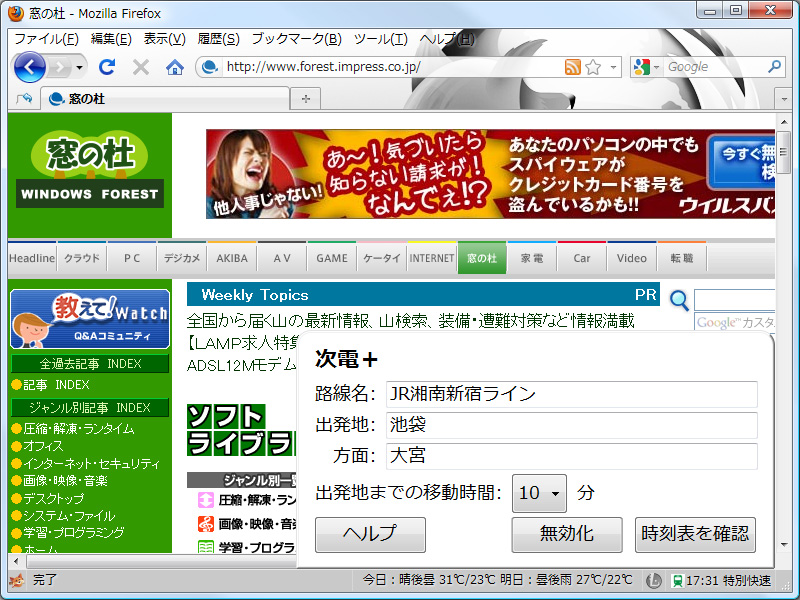Click the Stop loading X icon

pos(140,67)
